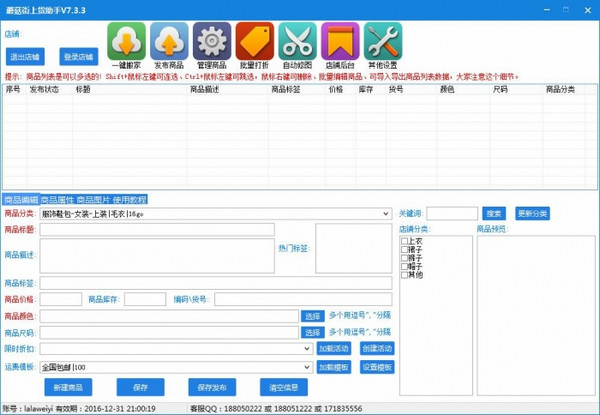
Task: Check the 上衣 store category checkbox
Action: 404,241
